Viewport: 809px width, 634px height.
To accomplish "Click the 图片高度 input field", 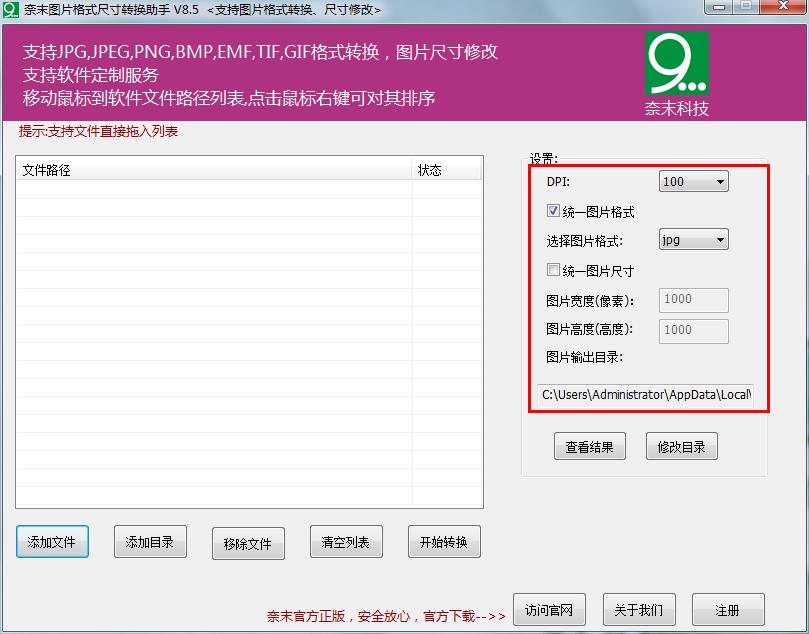I will (x=693, y=331).
